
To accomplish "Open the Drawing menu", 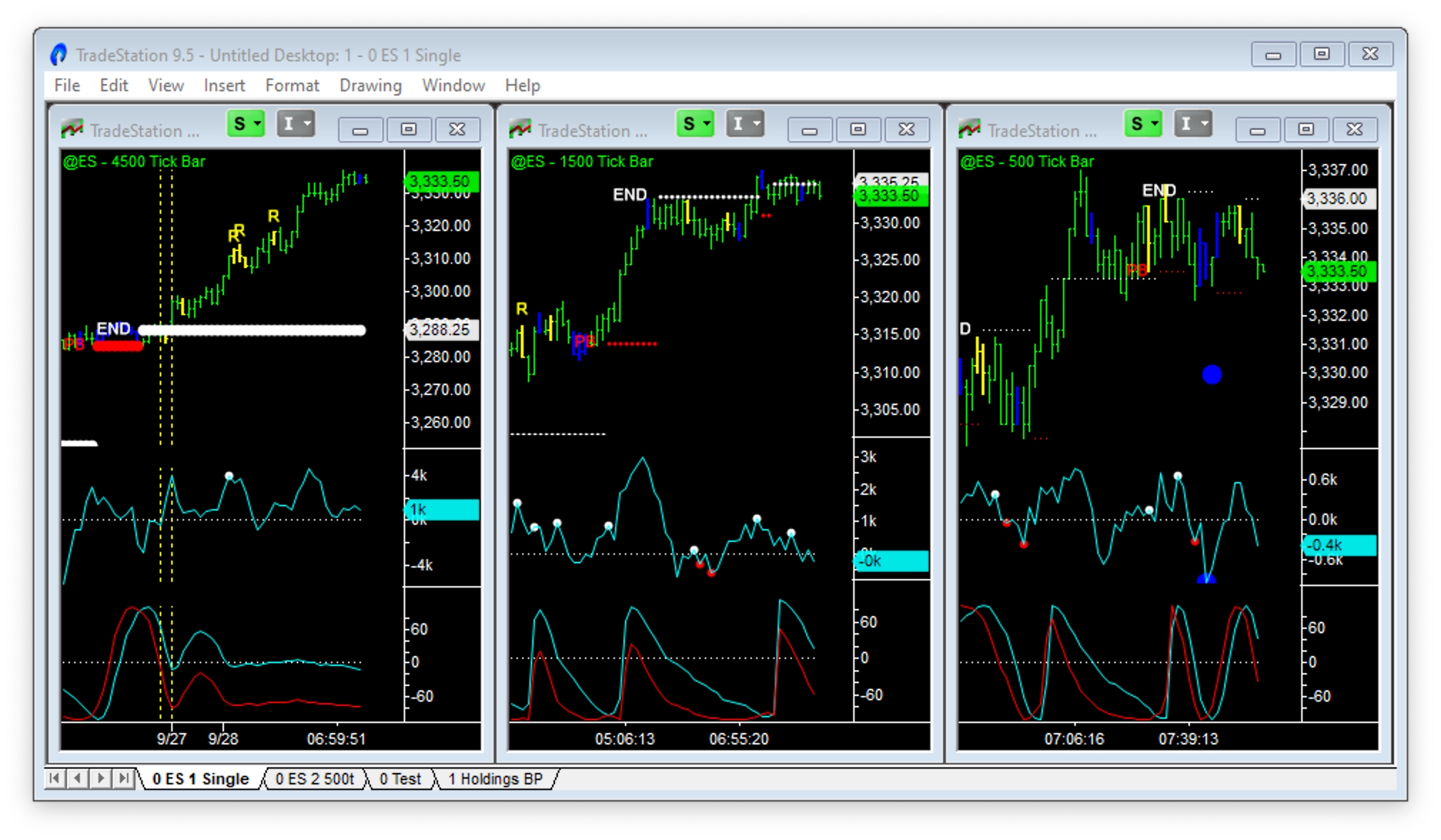I will click(x=370, y=86).
